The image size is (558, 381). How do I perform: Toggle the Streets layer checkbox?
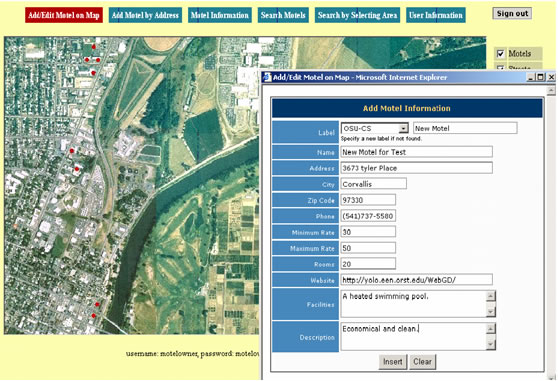pyautogui.click(x=500, y=67)
